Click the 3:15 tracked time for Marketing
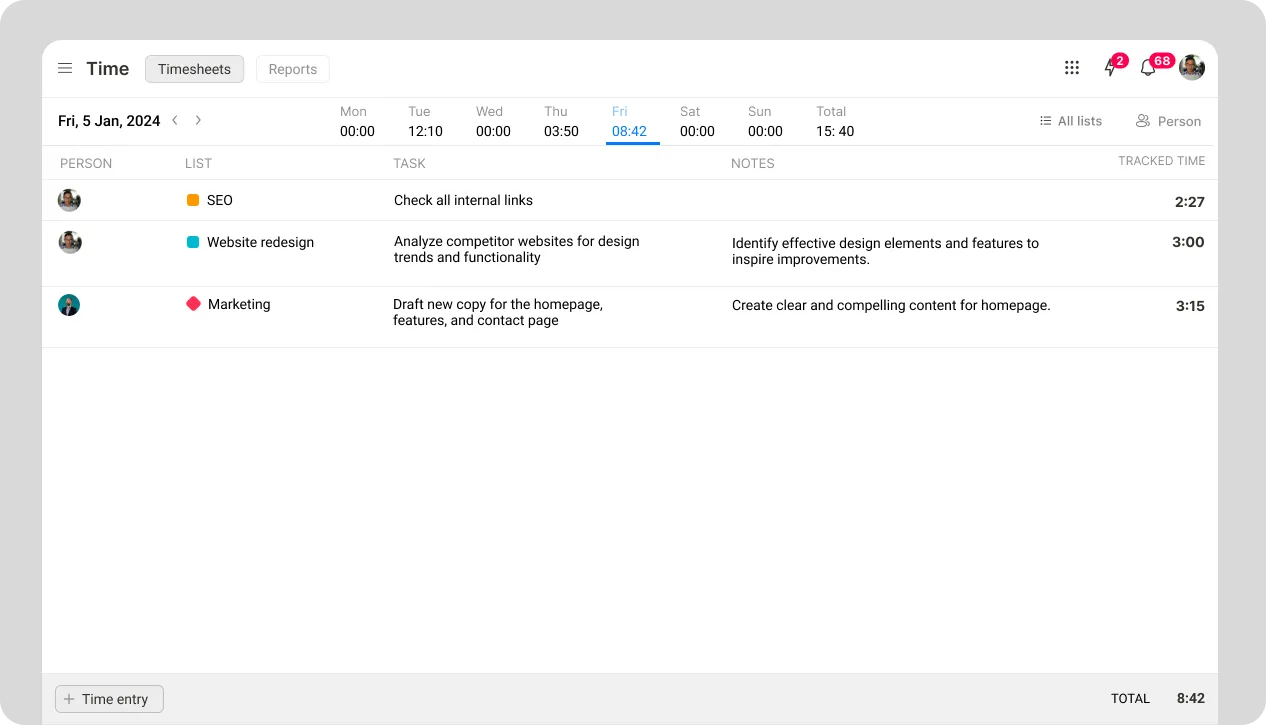This screenshot has height=725, width=1266. (x=1189, y=306)
